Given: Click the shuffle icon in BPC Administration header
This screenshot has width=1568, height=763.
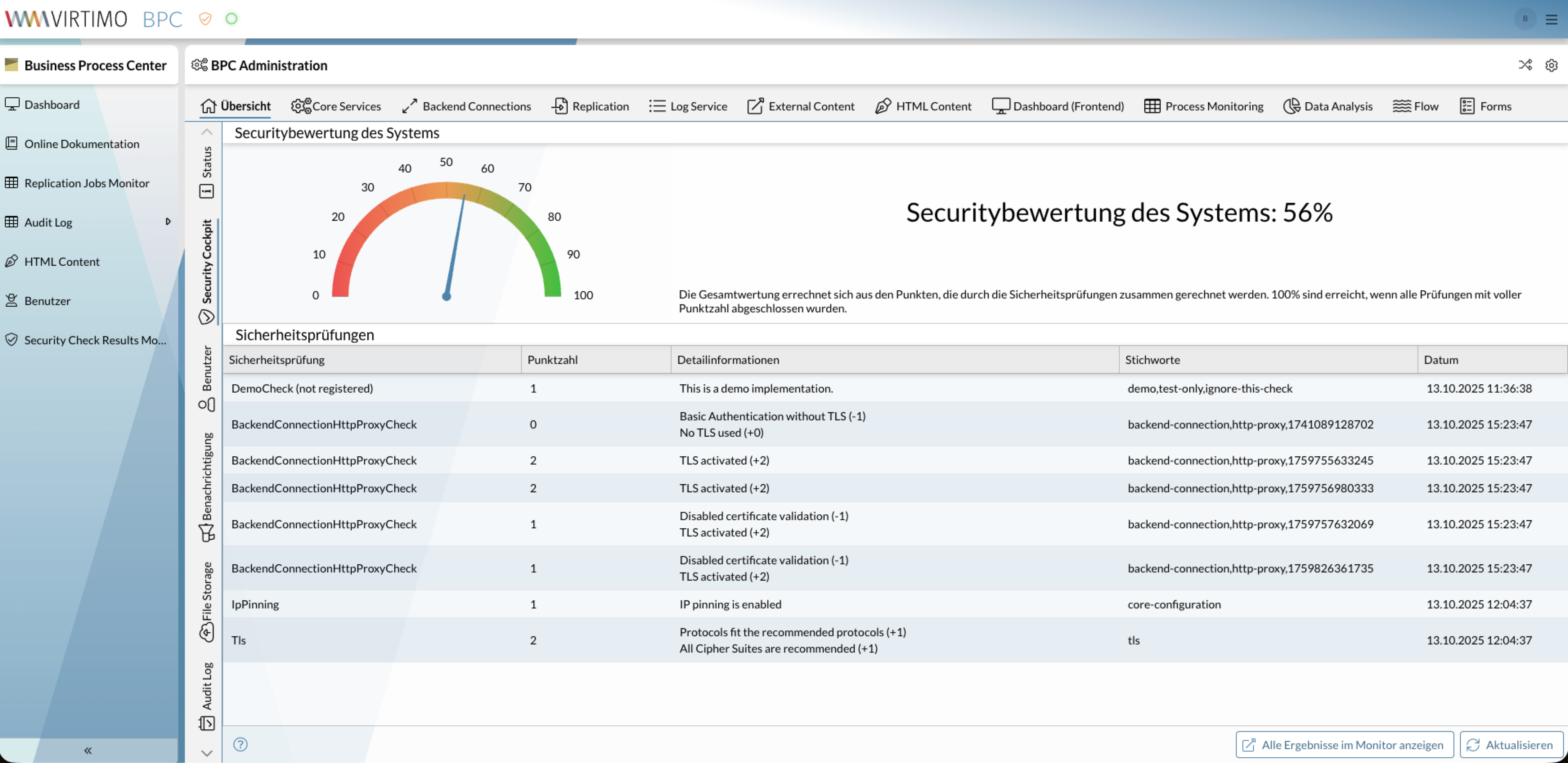Looking at the screenshot, I should click(1525, 65).
